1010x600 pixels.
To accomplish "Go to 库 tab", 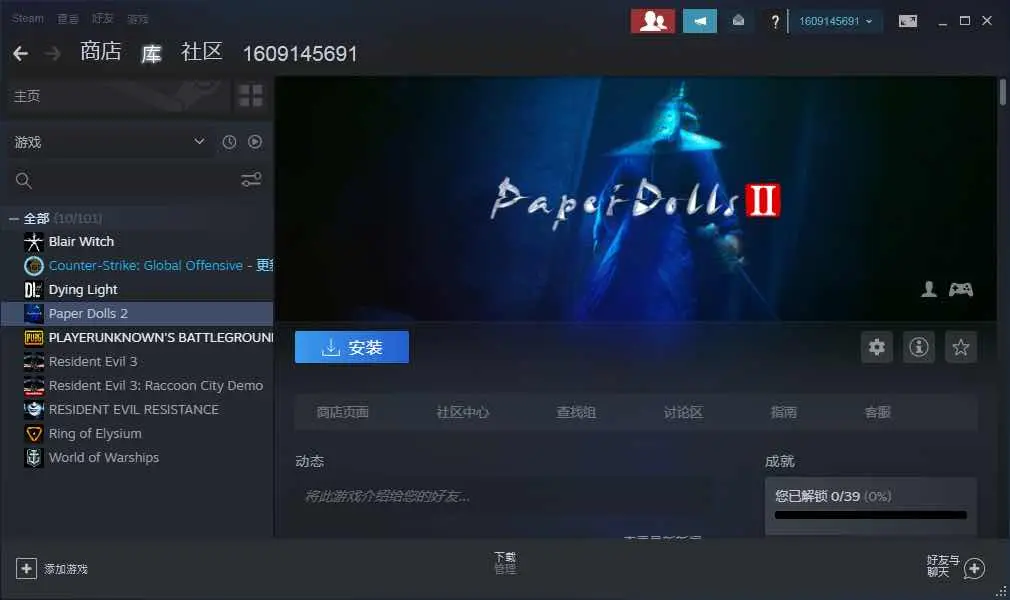I will 151,53.
